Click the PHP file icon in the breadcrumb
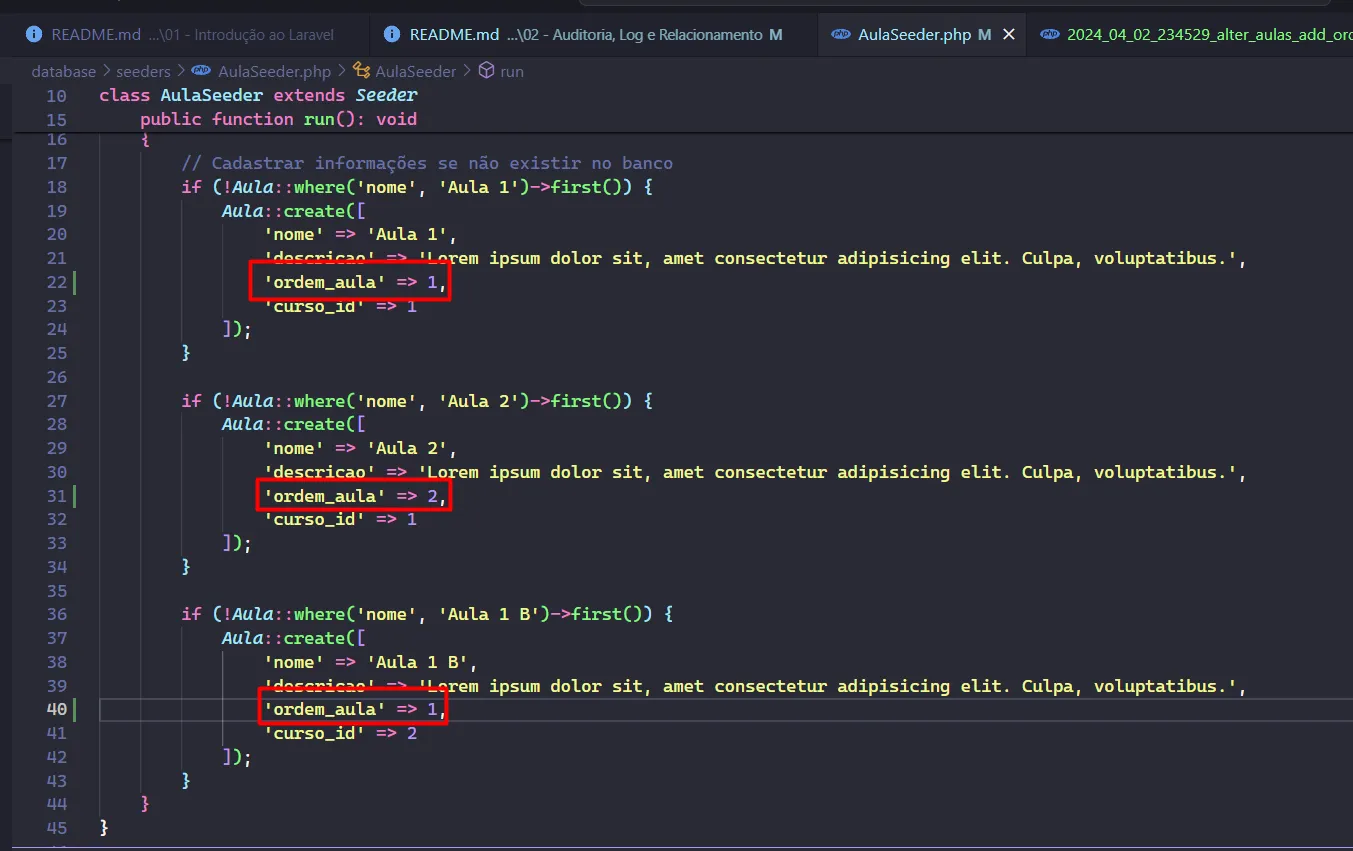This screenshot has width=1353, height=851. coord(201,72)
